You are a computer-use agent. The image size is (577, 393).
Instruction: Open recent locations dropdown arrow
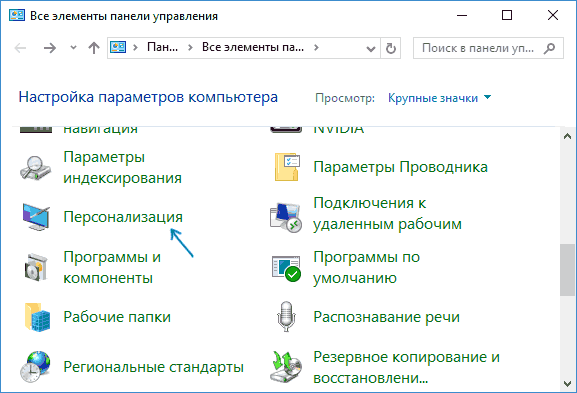tap(73, 47)
